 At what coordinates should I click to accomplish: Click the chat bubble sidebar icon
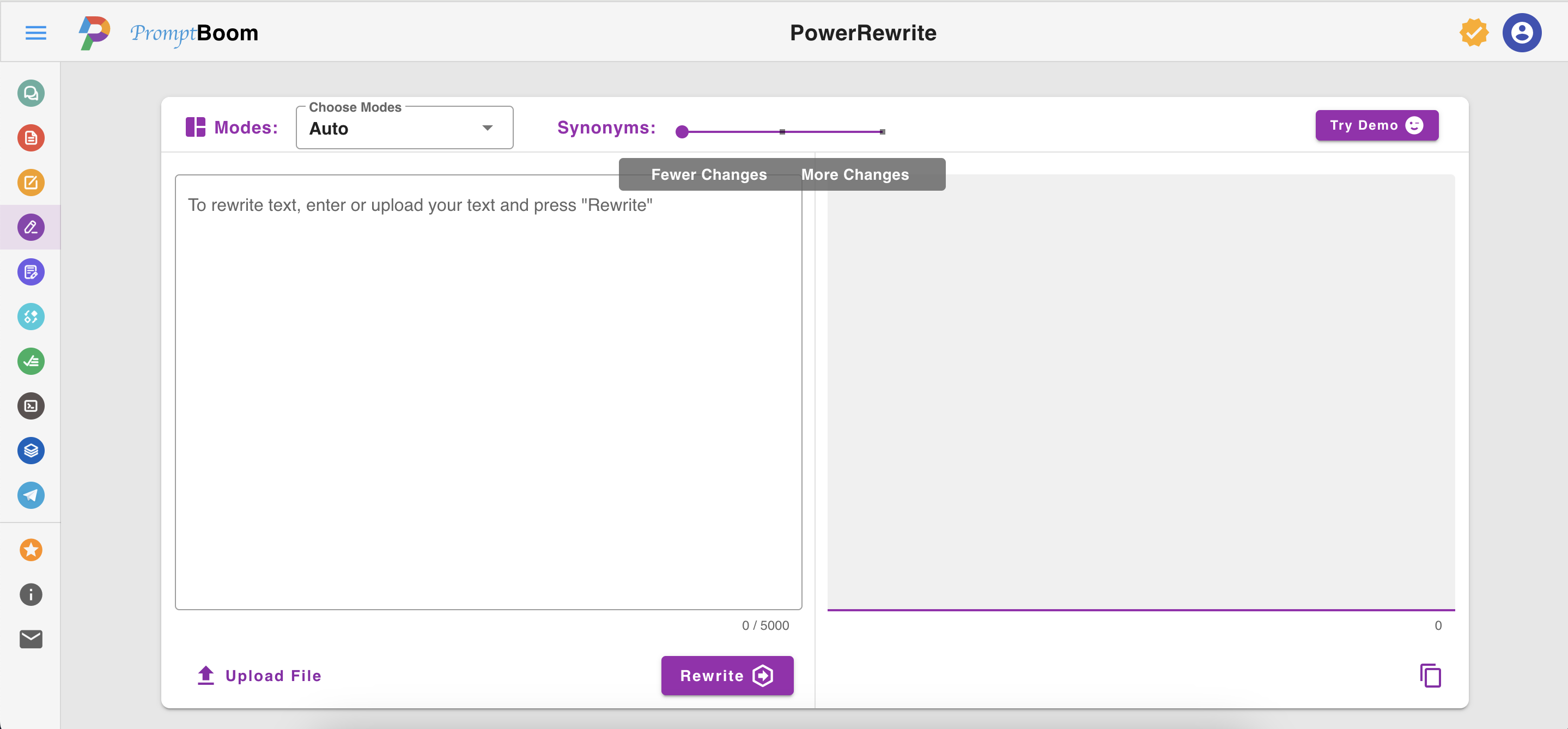[31, 93]
